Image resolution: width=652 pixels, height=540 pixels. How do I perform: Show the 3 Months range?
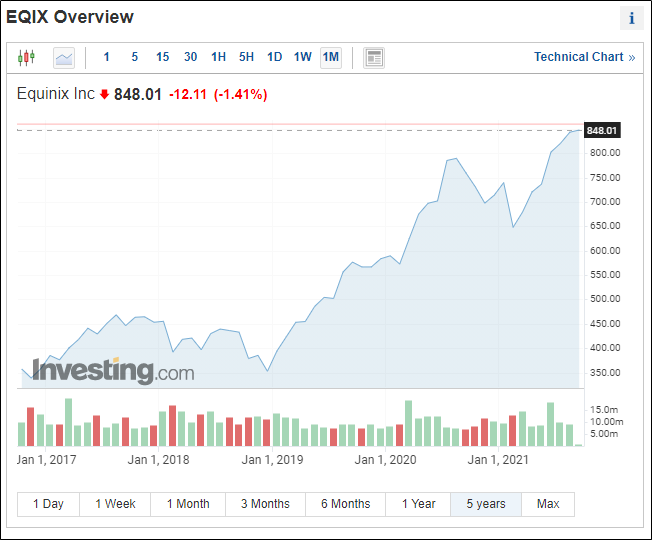point(265,504)
